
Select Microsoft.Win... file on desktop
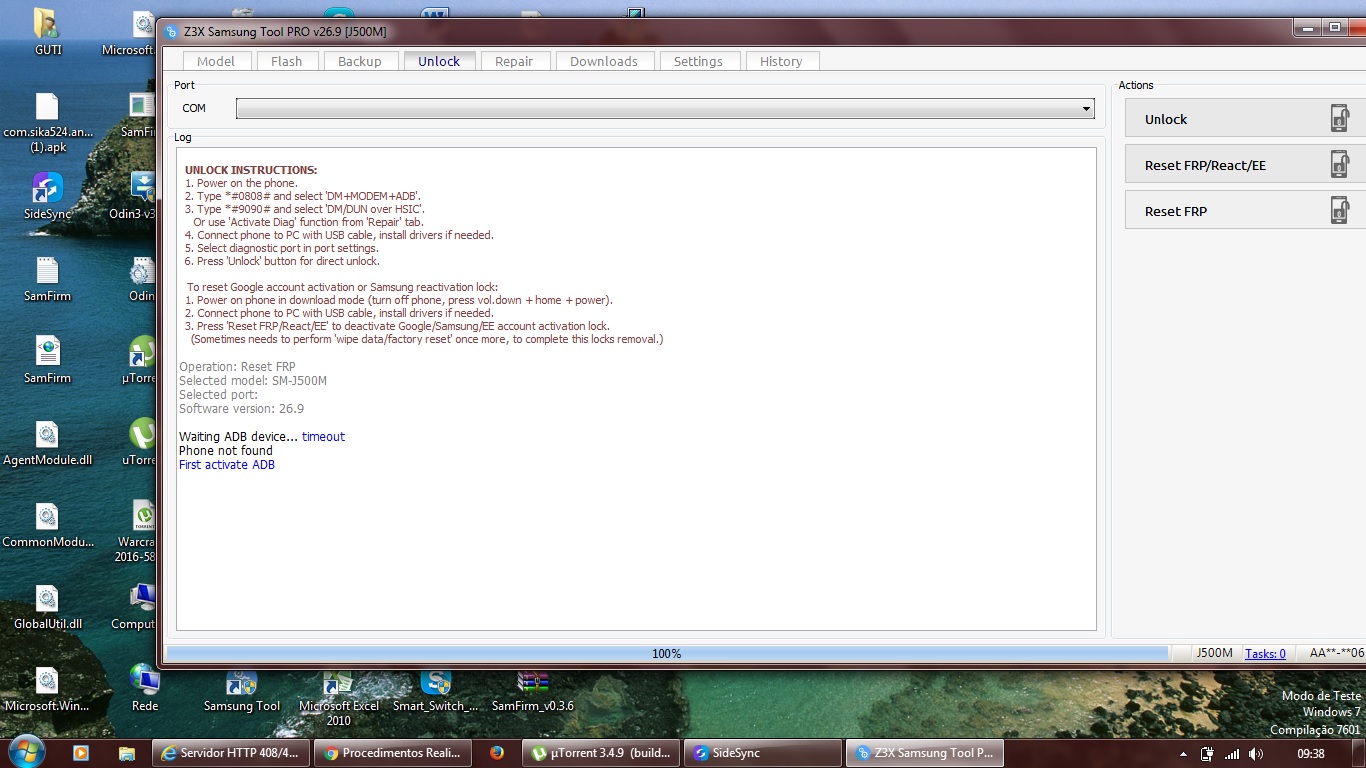pyautogui.click(x=48, y=688)
